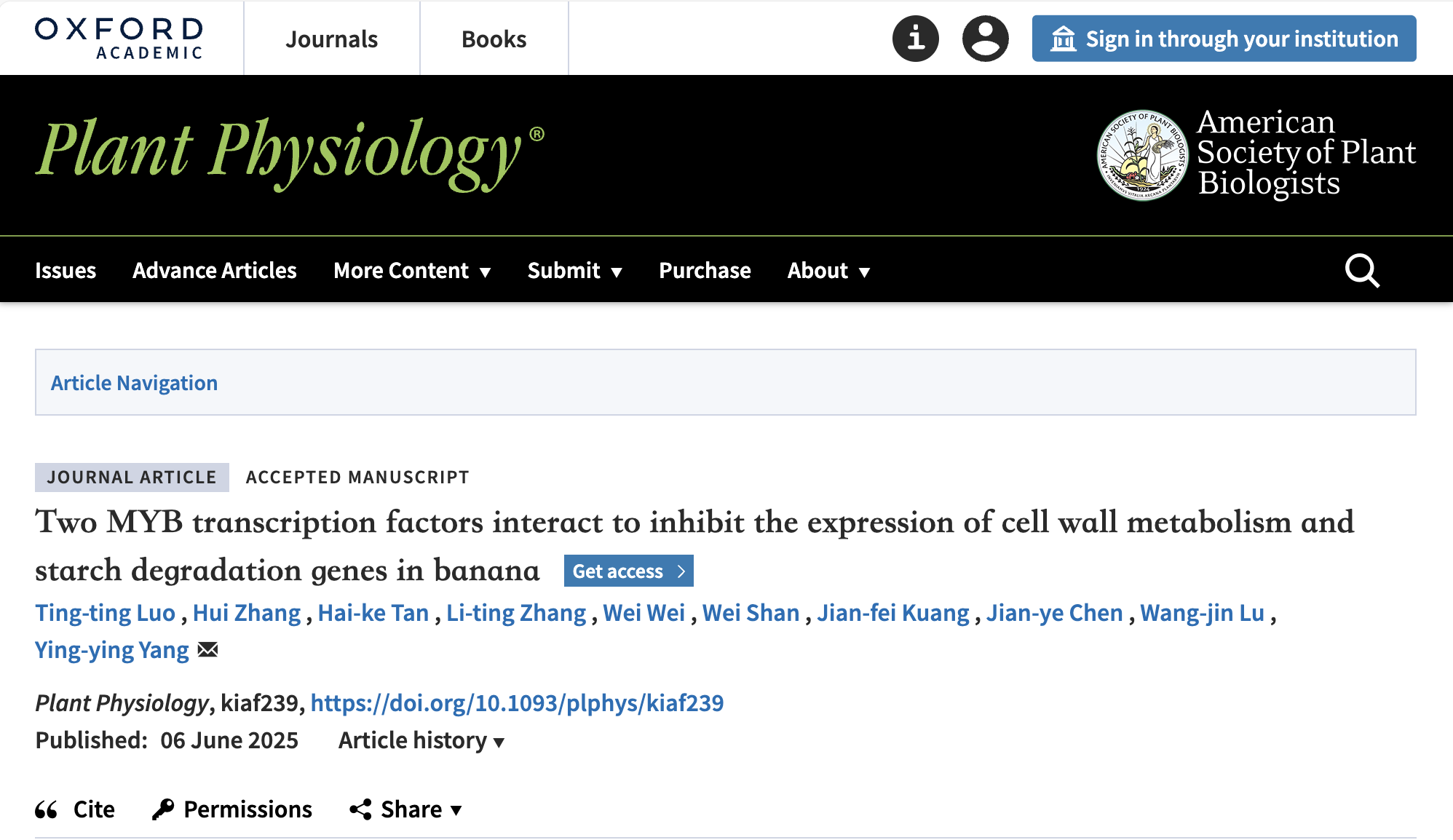Image resolution: width=1453 pixels, height=840 pixels.
Task: Open the article DOI link
Action: [x=517, y=702]
